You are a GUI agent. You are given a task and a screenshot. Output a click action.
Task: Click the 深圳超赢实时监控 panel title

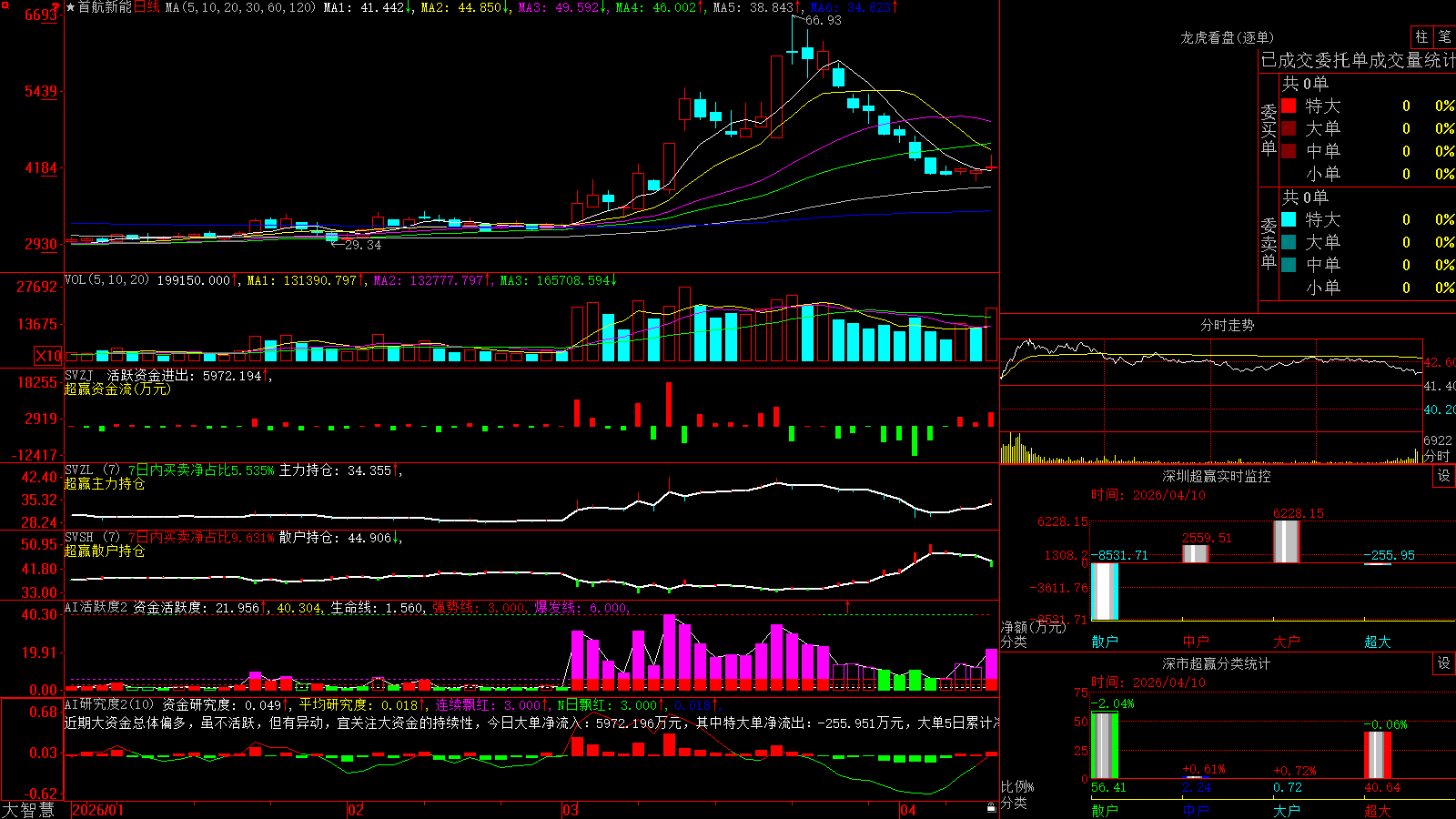click(1217, 476)
